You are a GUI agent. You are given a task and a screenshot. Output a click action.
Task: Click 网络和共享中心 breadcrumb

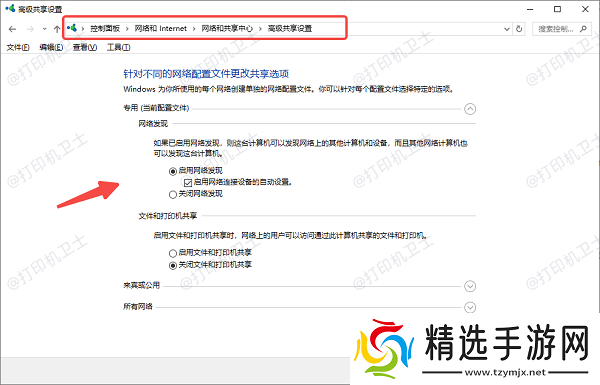[x=227, y=29]
